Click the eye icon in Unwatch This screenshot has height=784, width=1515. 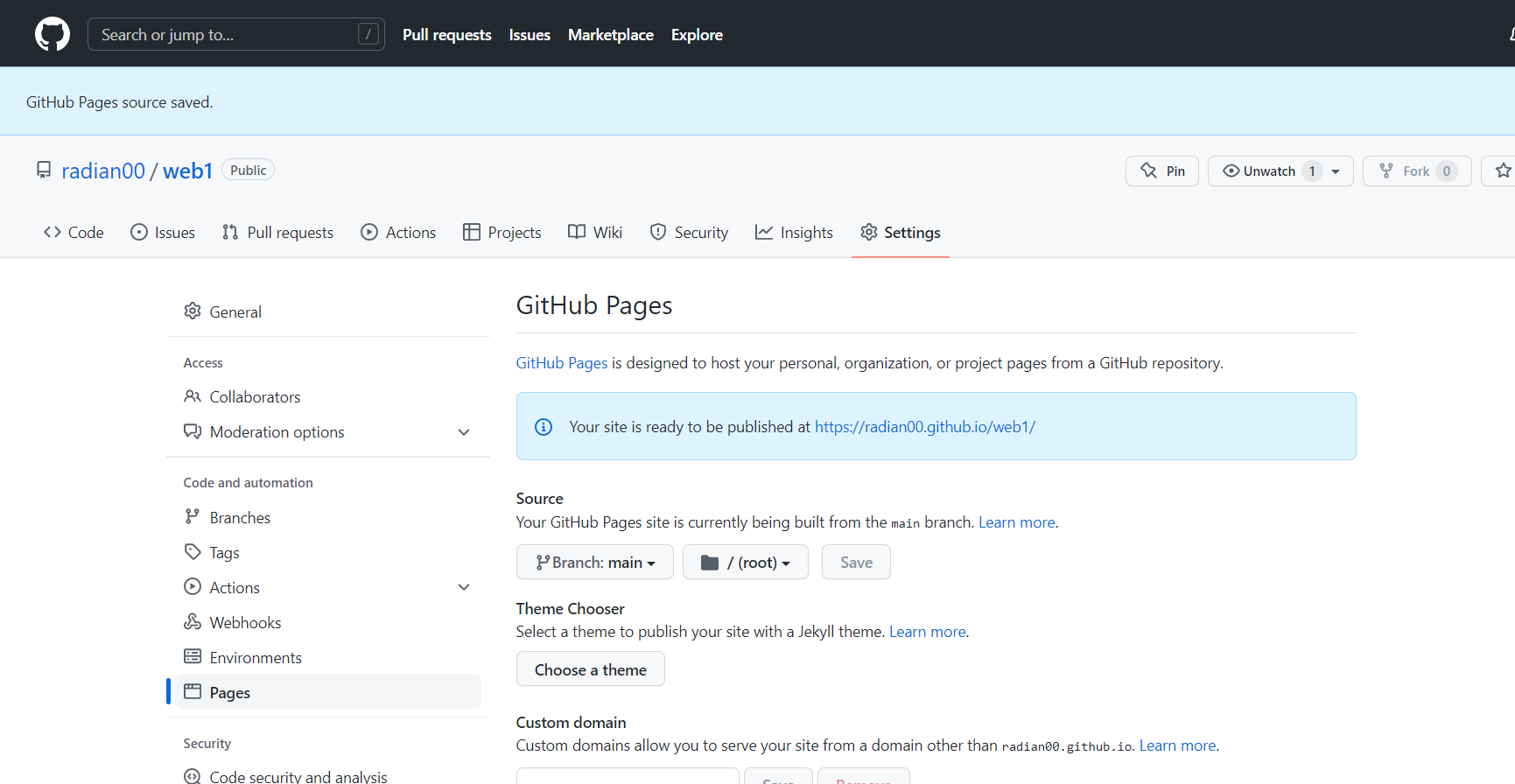[1231, 171]
